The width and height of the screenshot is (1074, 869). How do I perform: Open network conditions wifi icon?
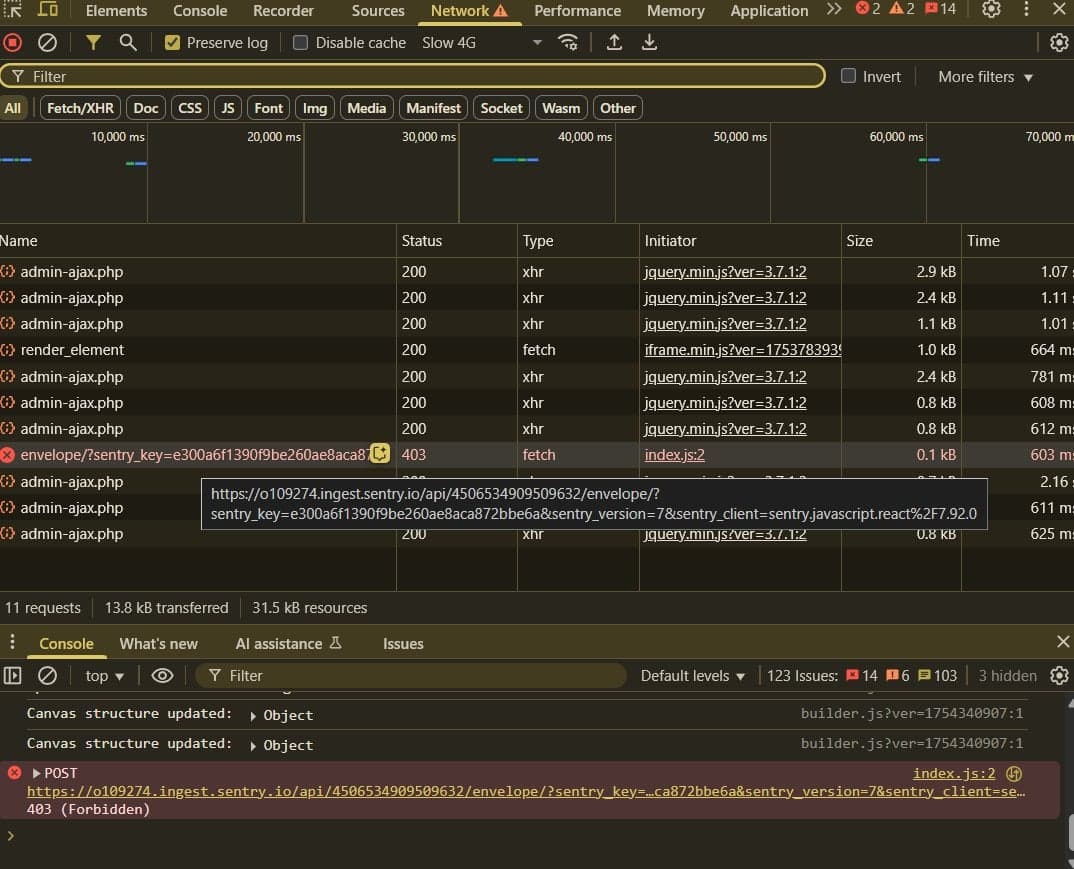coord(568,42)
